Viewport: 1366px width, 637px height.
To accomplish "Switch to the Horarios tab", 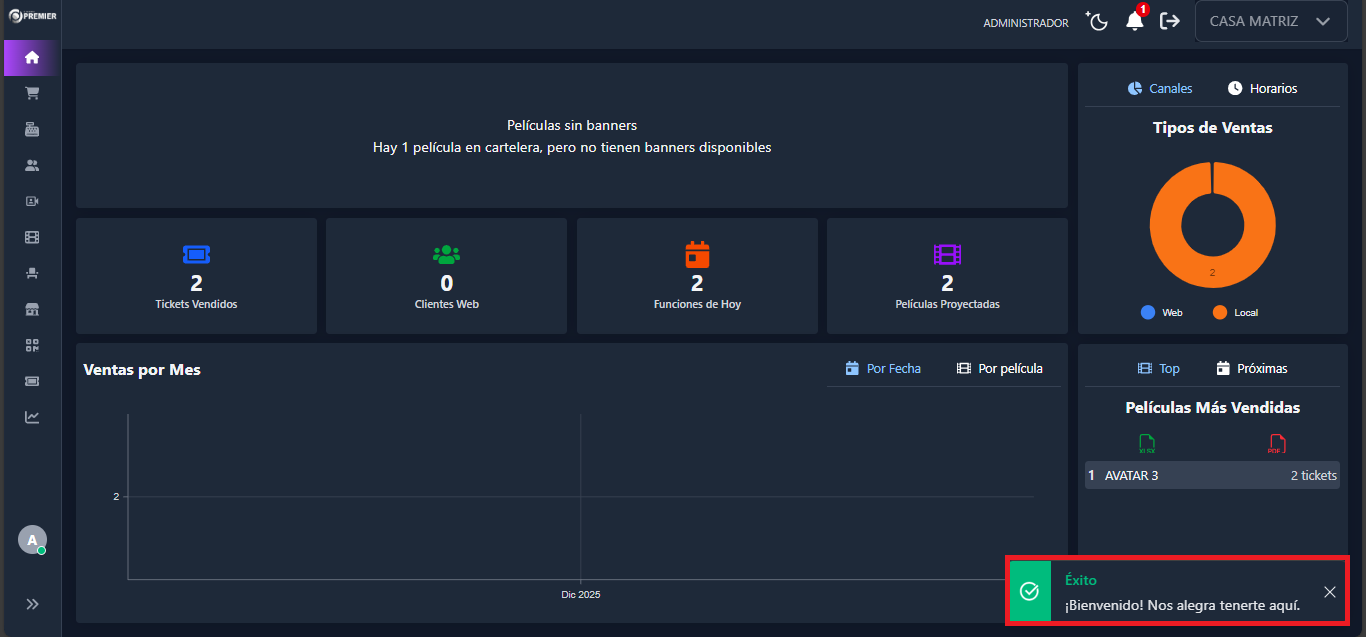I will (1262, 88).
